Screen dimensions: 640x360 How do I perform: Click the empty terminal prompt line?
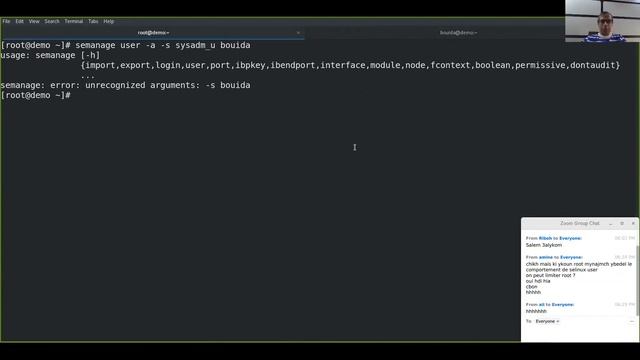(x=36, y=95)
